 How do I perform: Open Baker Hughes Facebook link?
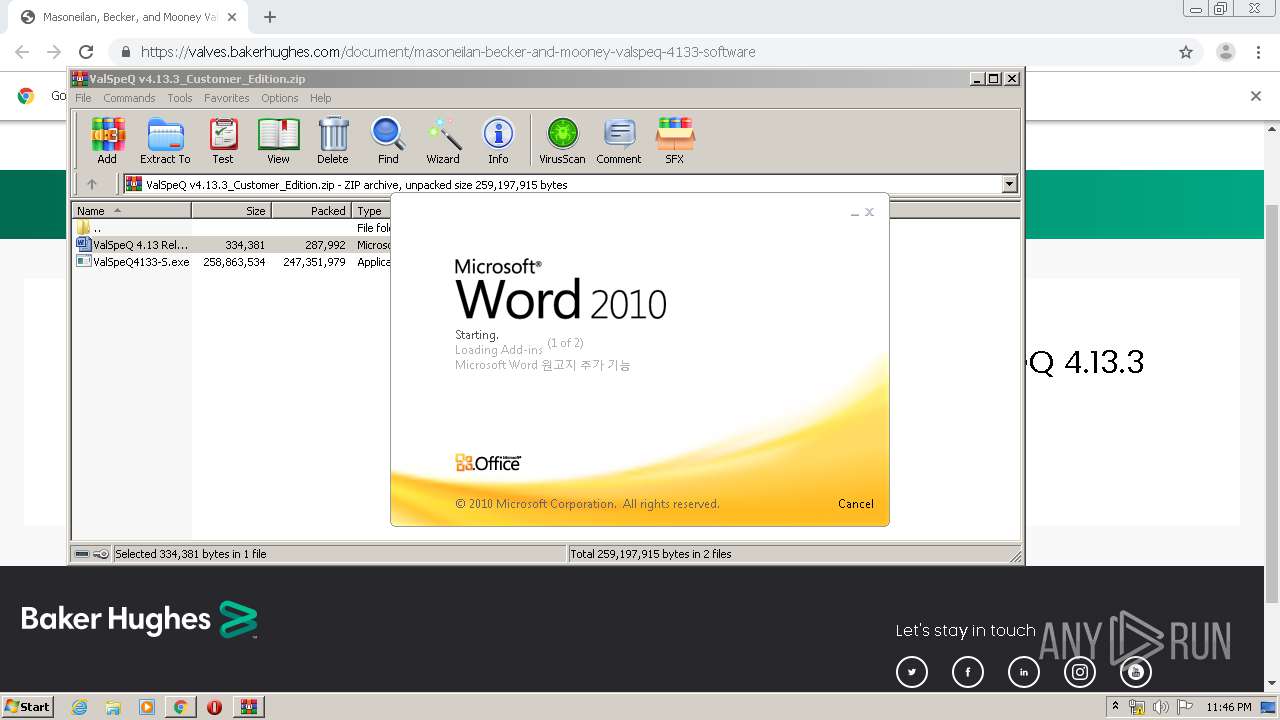tap(968, 672)
